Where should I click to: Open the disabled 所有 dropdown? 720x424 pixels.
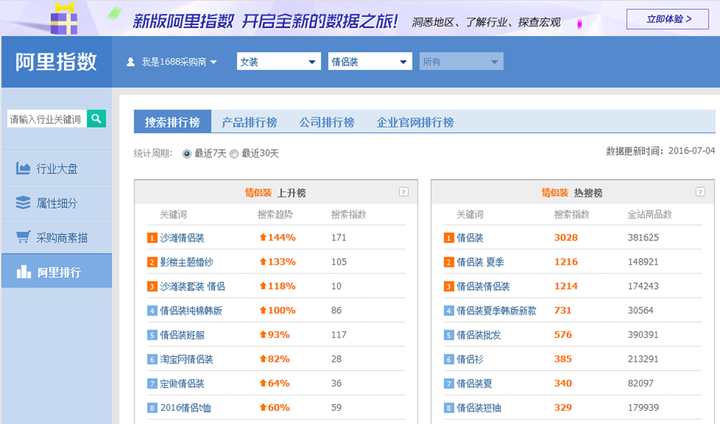pyautogui.click(x=461, y=62)
